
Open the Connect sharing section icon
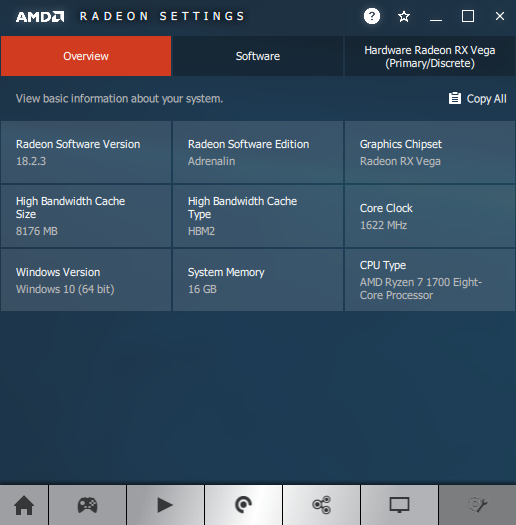[x=321, y=505]
